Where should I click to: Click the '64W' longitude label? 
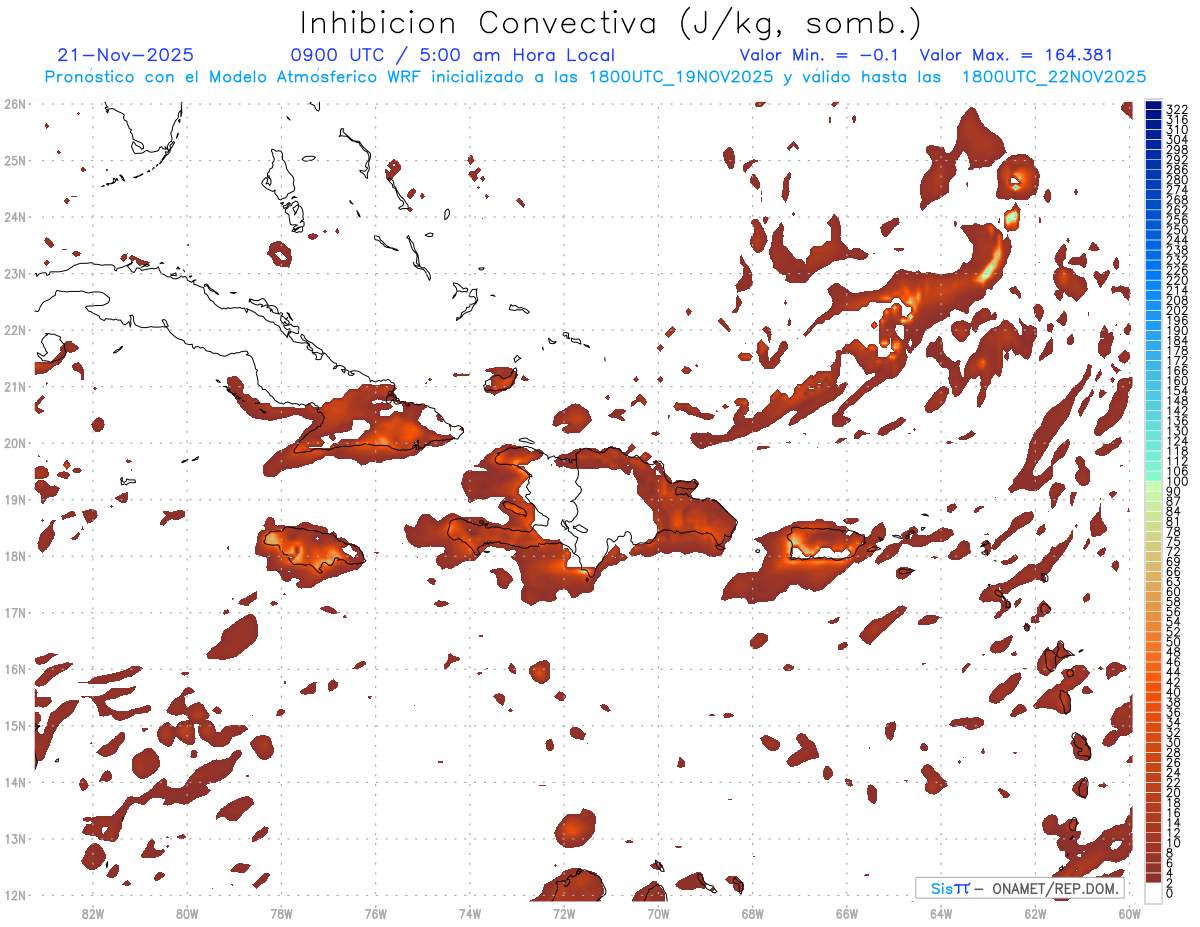pos(940,913)
